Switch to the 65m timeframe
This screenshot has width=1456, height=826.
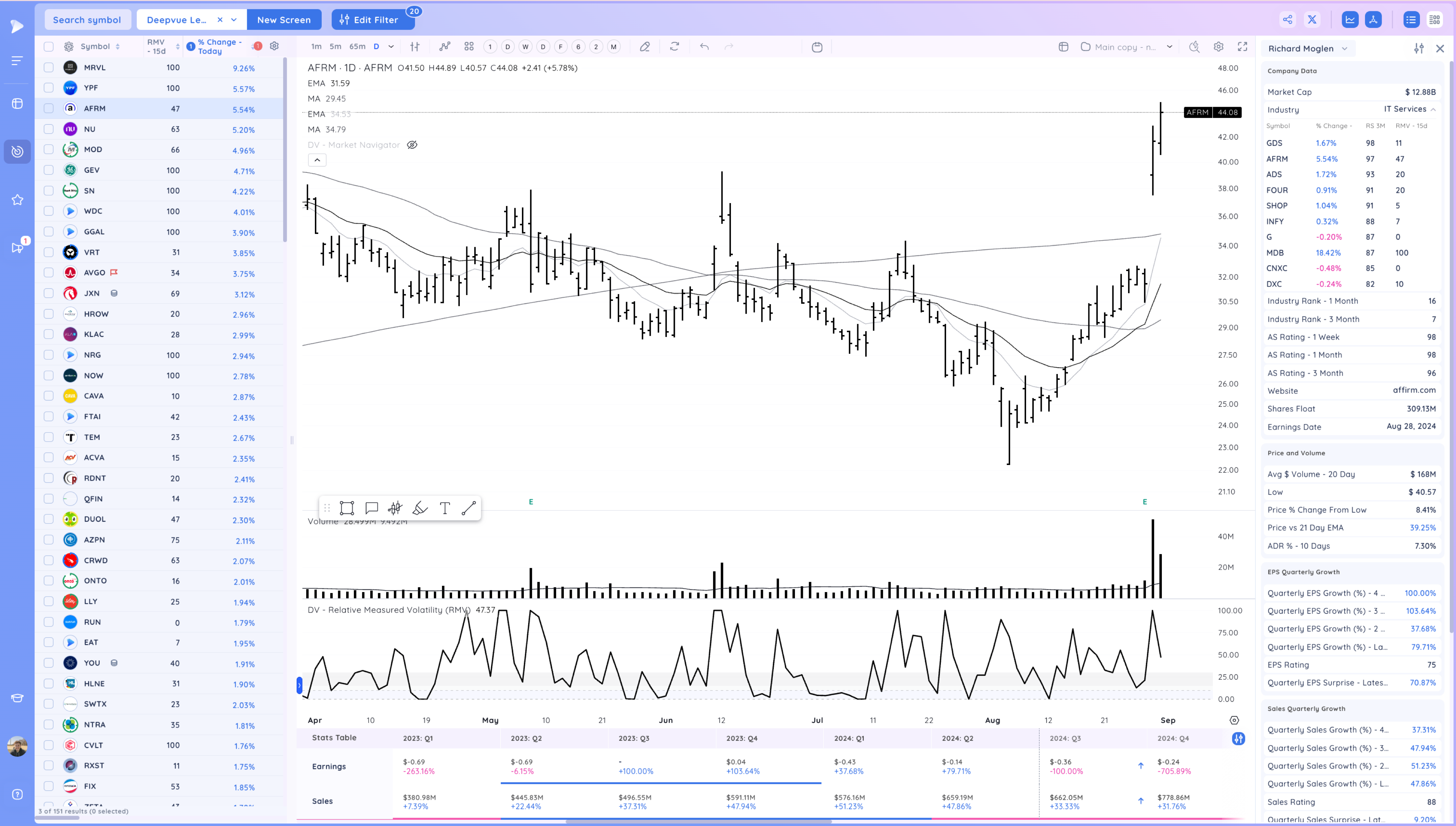tap(357, 47)
